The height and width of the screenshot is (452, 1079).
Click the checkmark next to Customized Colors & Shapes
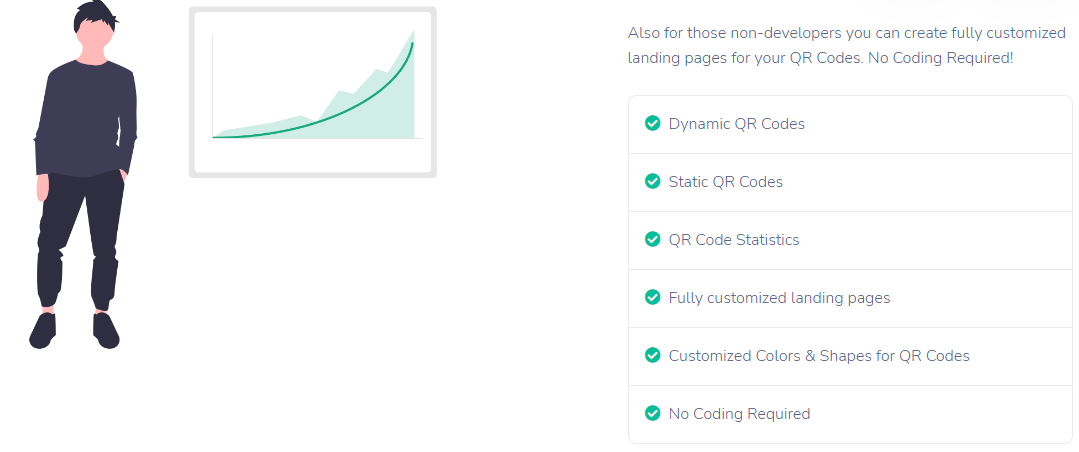pos(652,356)
